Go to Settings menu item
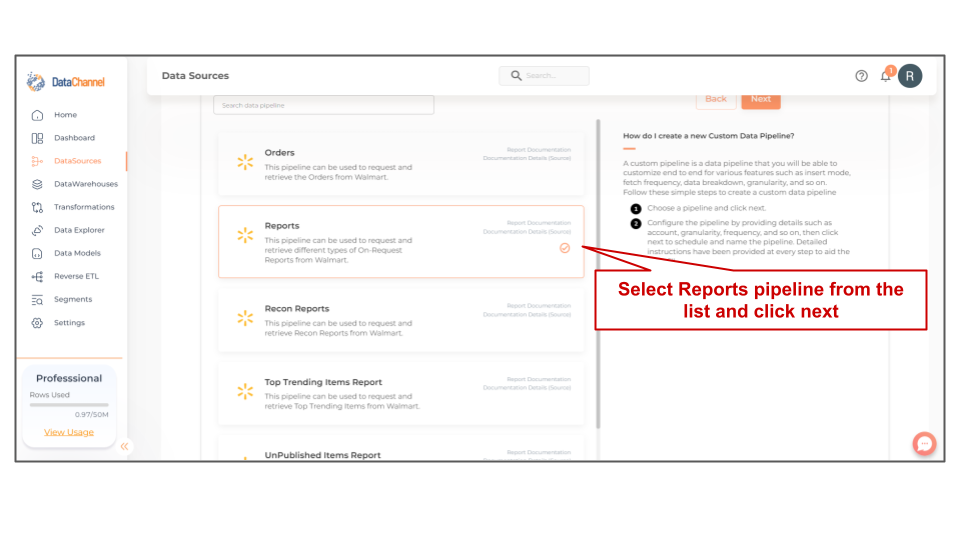This screenshot has width=960, height=540. point(69,323)
